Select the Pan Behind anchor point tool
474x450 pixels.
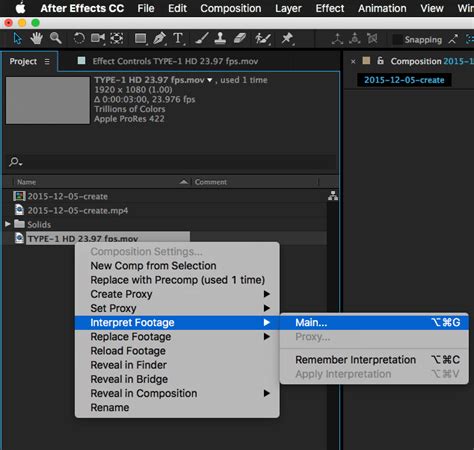[117, 39]
